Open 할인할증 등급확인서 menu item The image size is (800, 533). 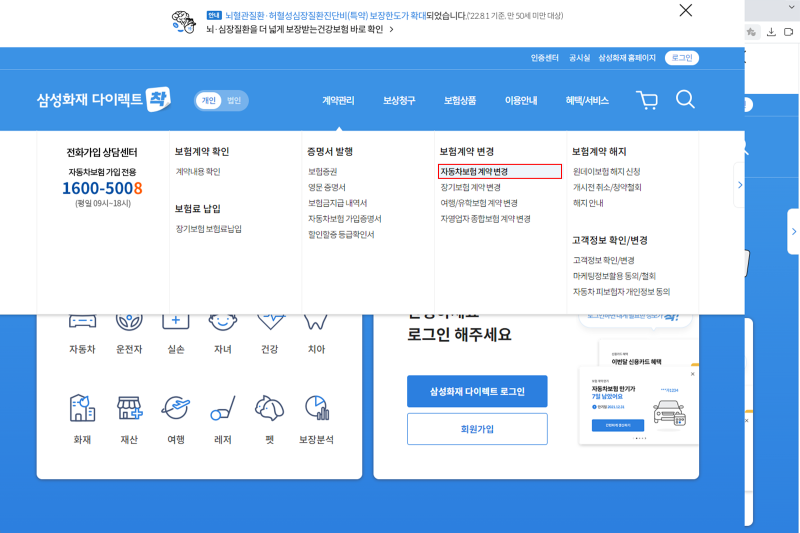point(341,235)
